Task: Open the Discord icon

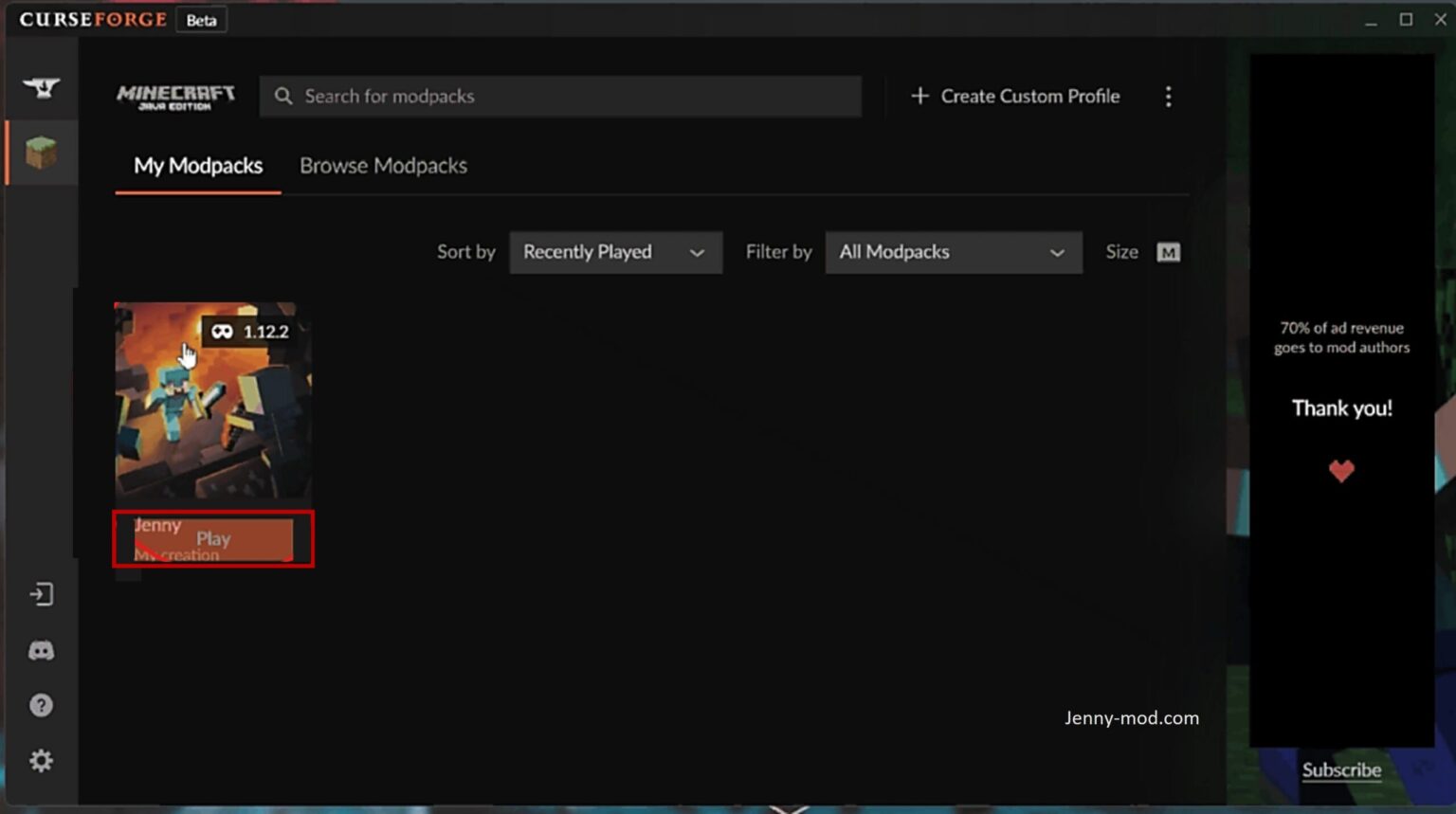Action: [x=42, y=650]
